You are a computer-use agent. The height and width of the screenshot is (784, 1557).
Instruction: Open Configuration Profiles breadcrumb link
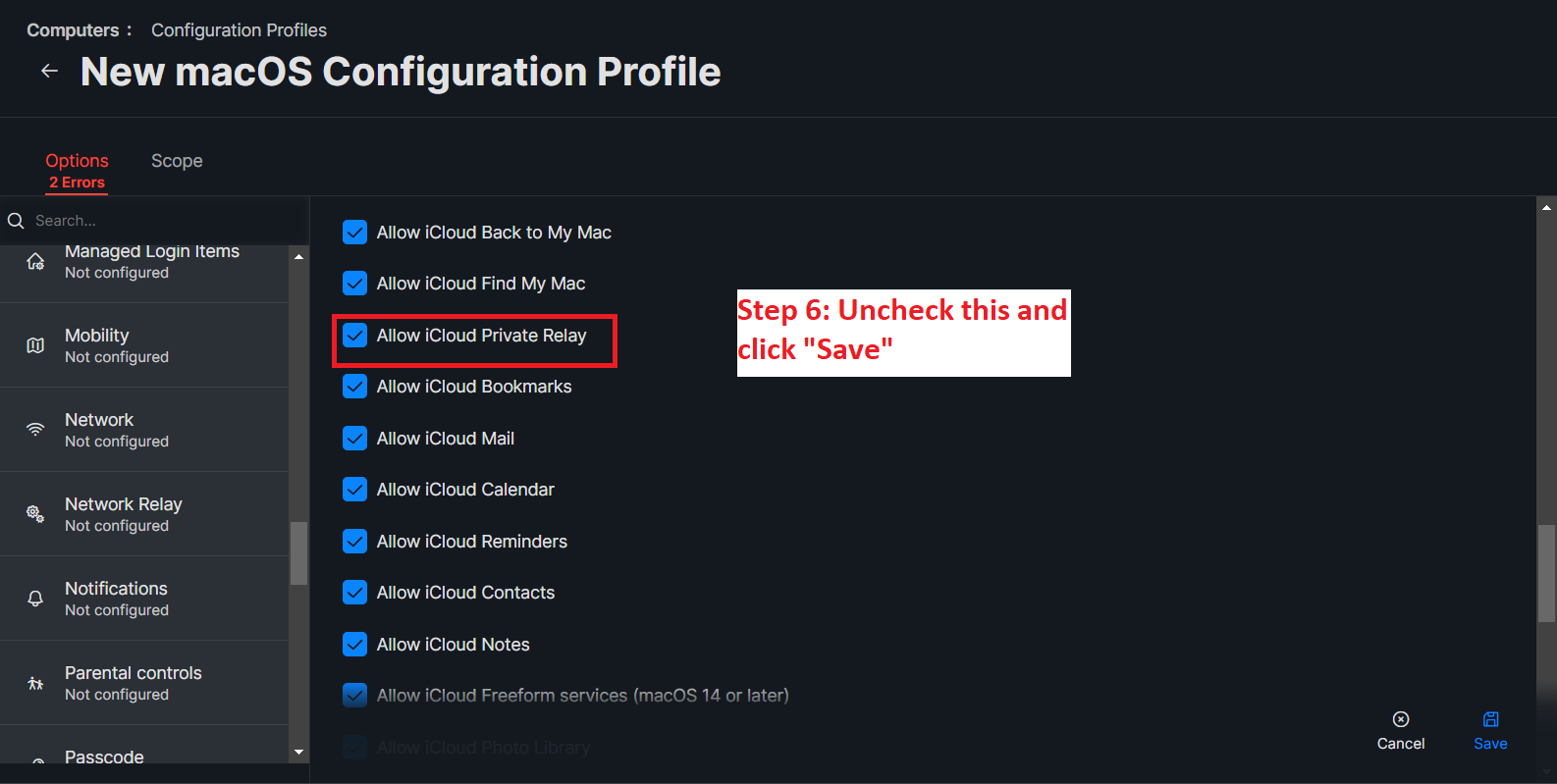239,30
